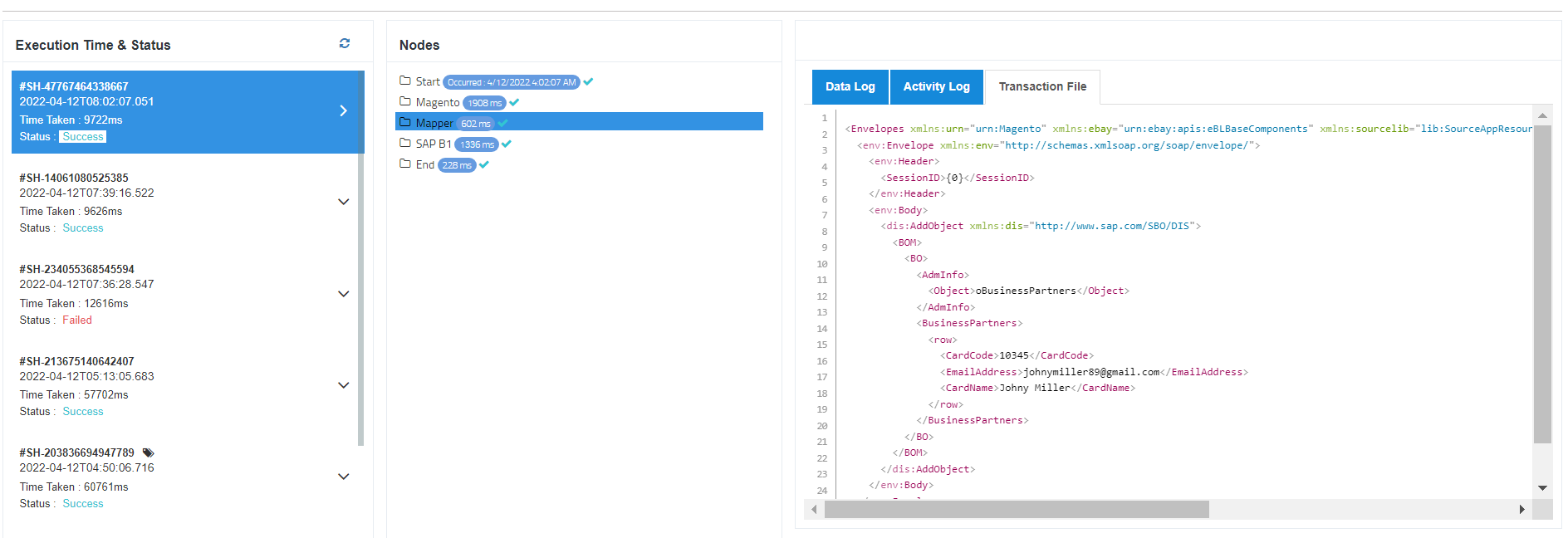
Task: Select the Transaction File tab
Action: coord(1042,86)
